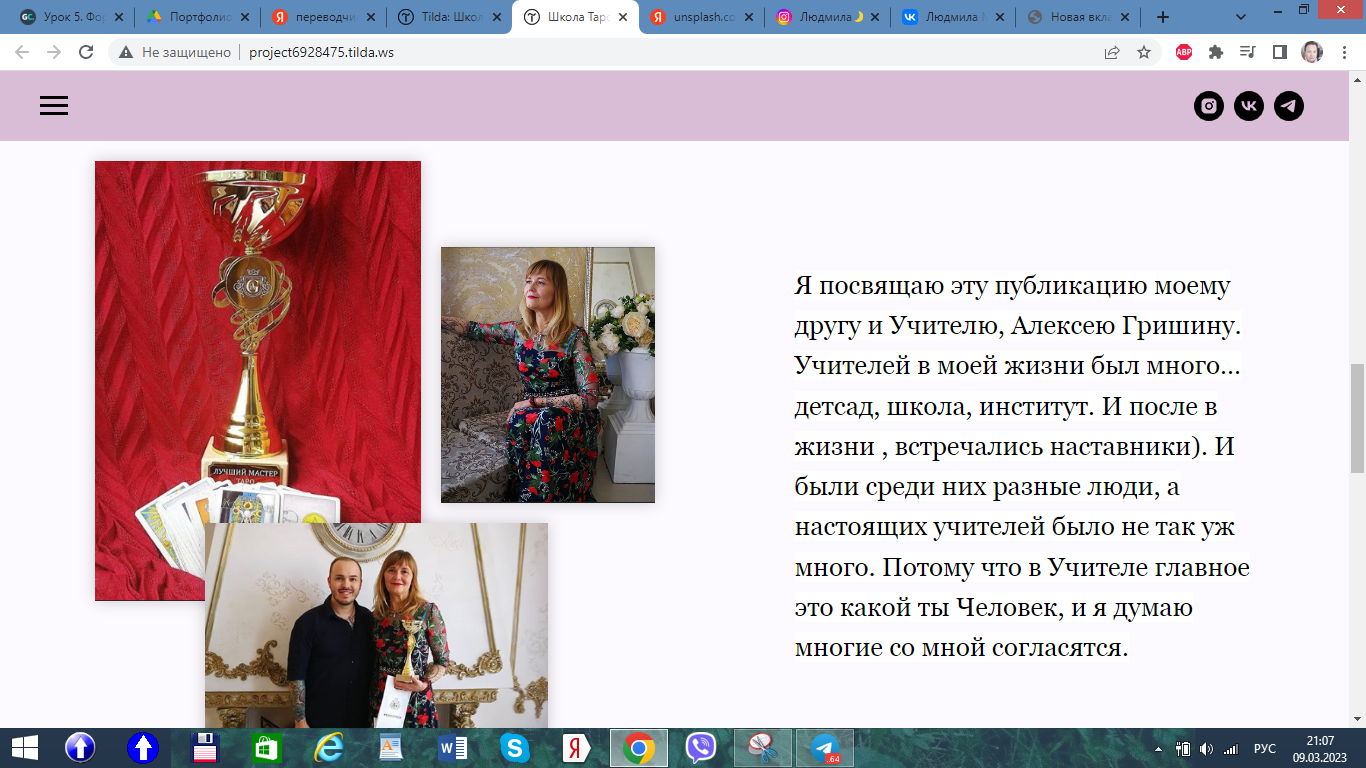Viewport: 1366px width, 768px height.
Task: Close the 'unsplash.com' tab
Action: pos(748,17)
